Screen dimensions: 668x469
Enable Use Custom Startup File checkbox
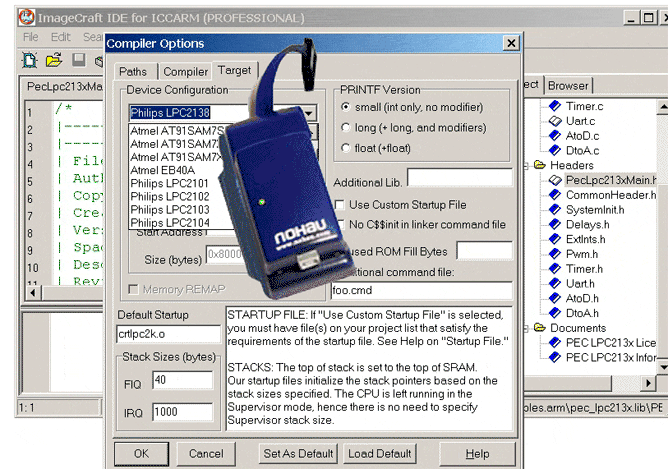click(x=340, y=205)
